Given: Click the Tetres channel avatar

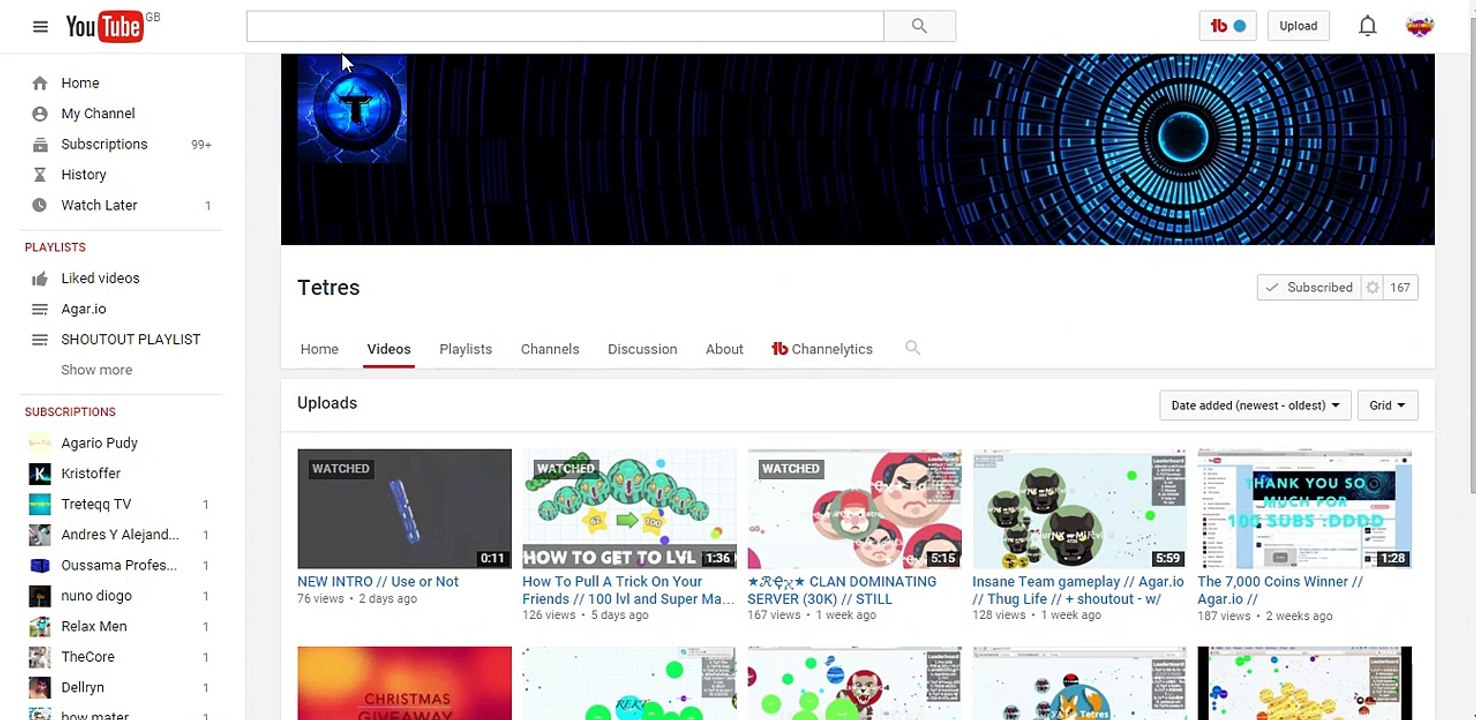Looking at the screenshot, I should (x=352, y=108).
